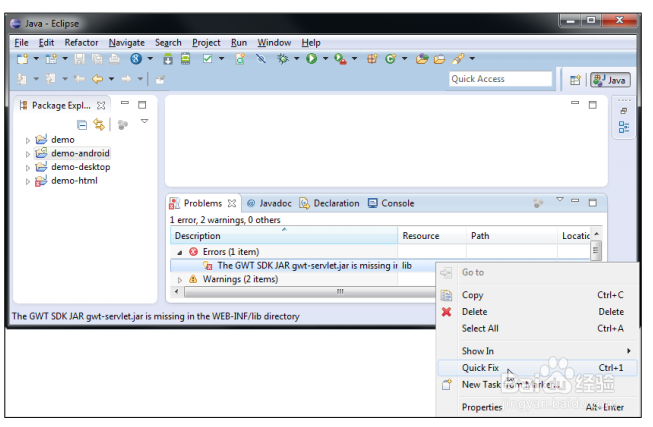Switch to the Console tab
Image resolution: width=653 pixels, height=427 pixels.
pos(391,203)
